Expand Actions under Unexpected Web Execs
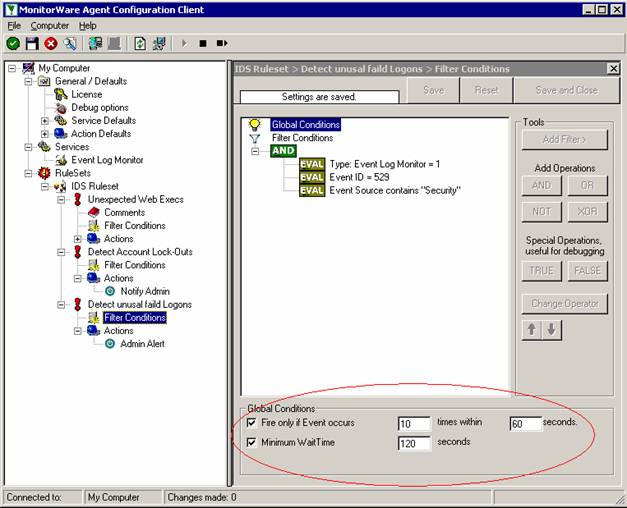This screenshot has height=508, width=627. (x=78, y=239)
